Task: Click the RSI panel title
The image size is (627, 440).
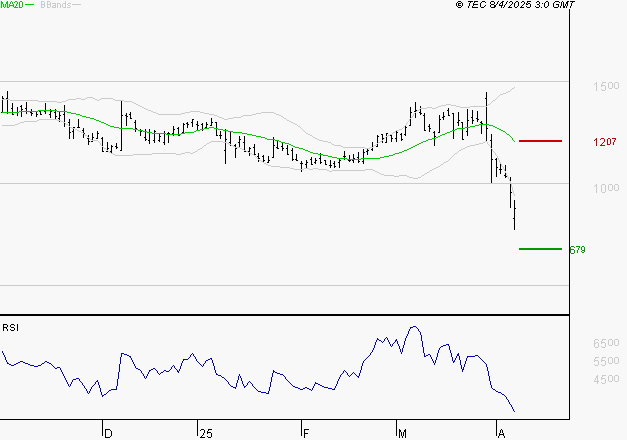Action: [x=11, y=327]
